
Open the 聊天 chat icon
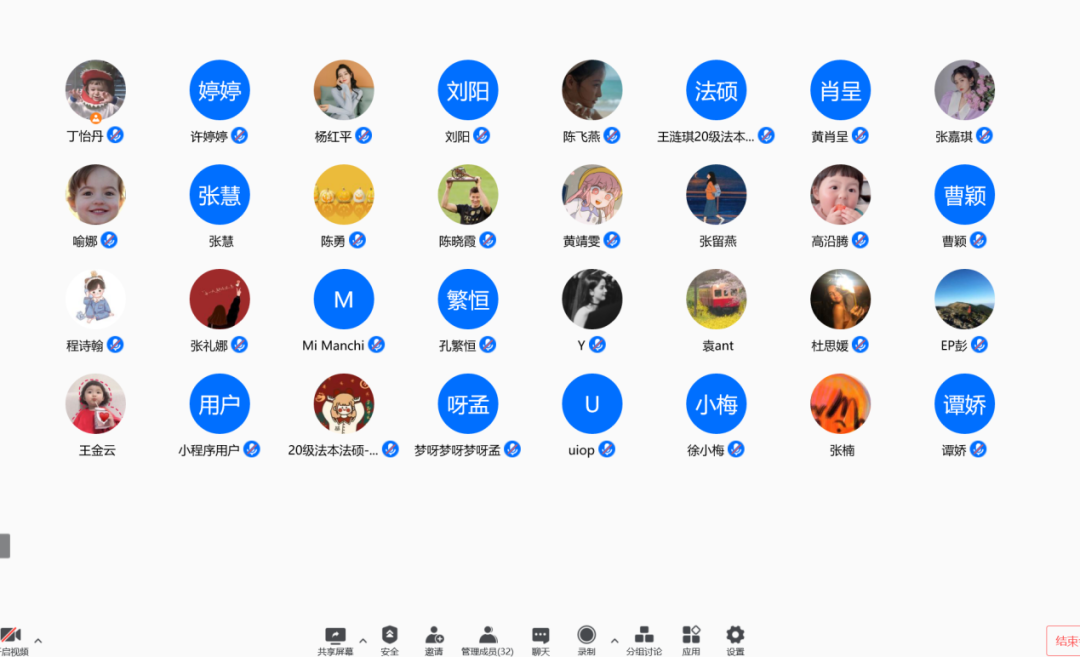pos(540,635)
